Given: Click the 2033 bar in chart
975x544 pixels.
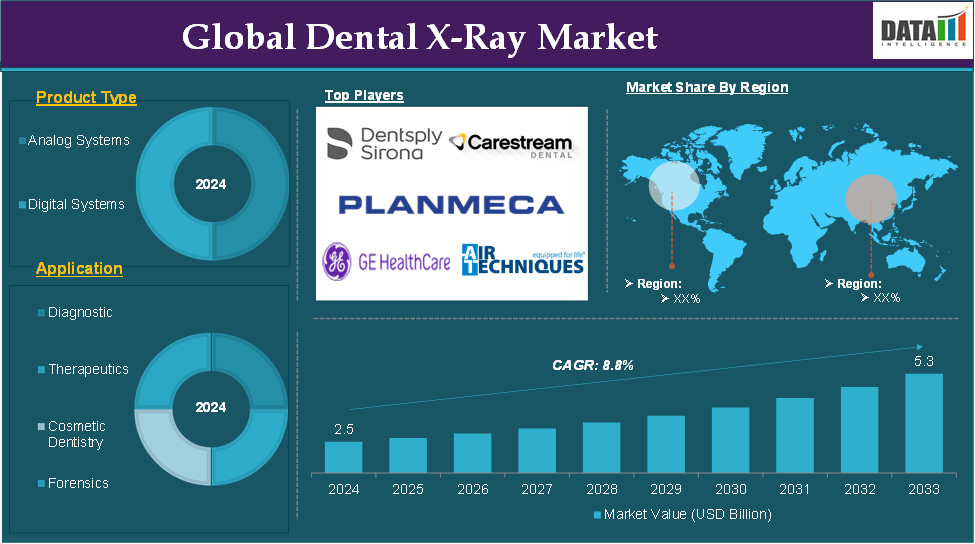Looking at the screenshot, I should 924,423.
